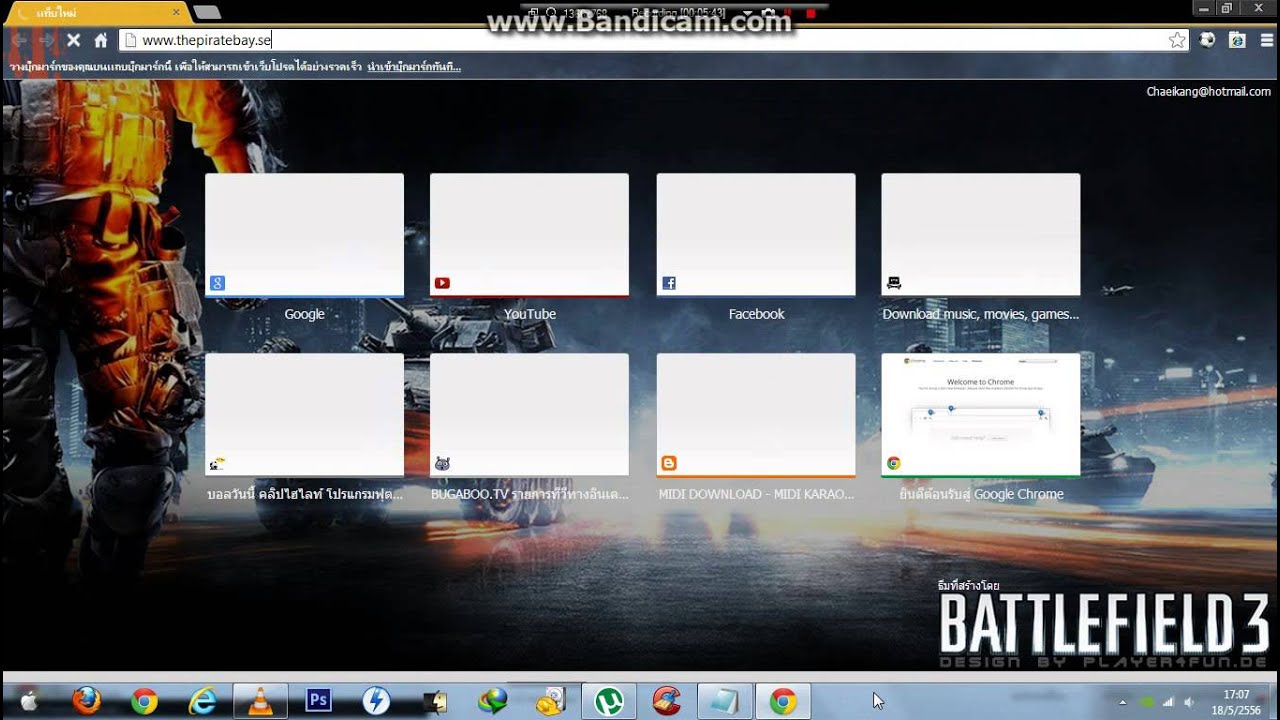Select the active new tab
Viewport: 1280px width, 720px height.
click(x=95, y=13)
